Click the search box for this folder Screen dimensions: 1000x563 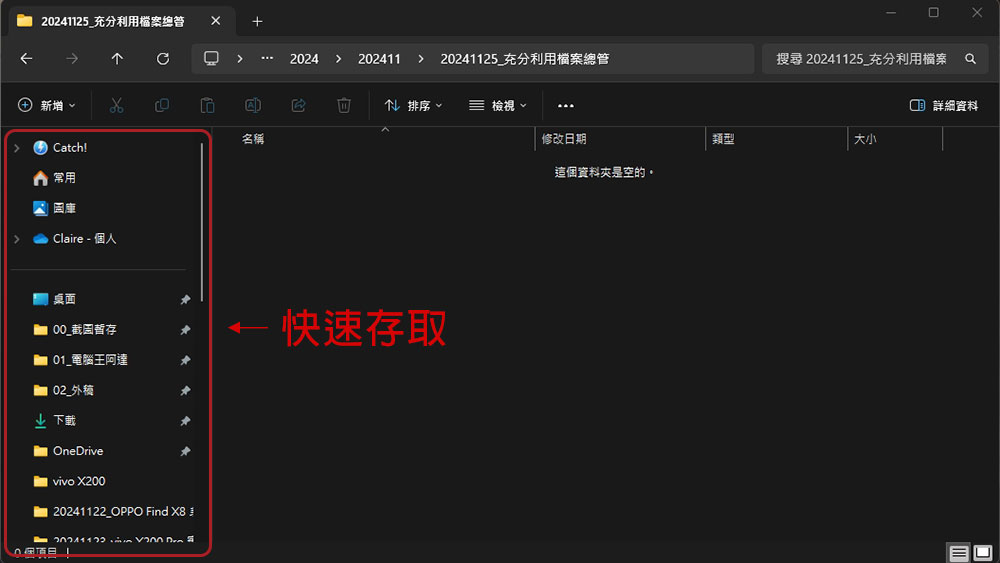coord(875,59)
